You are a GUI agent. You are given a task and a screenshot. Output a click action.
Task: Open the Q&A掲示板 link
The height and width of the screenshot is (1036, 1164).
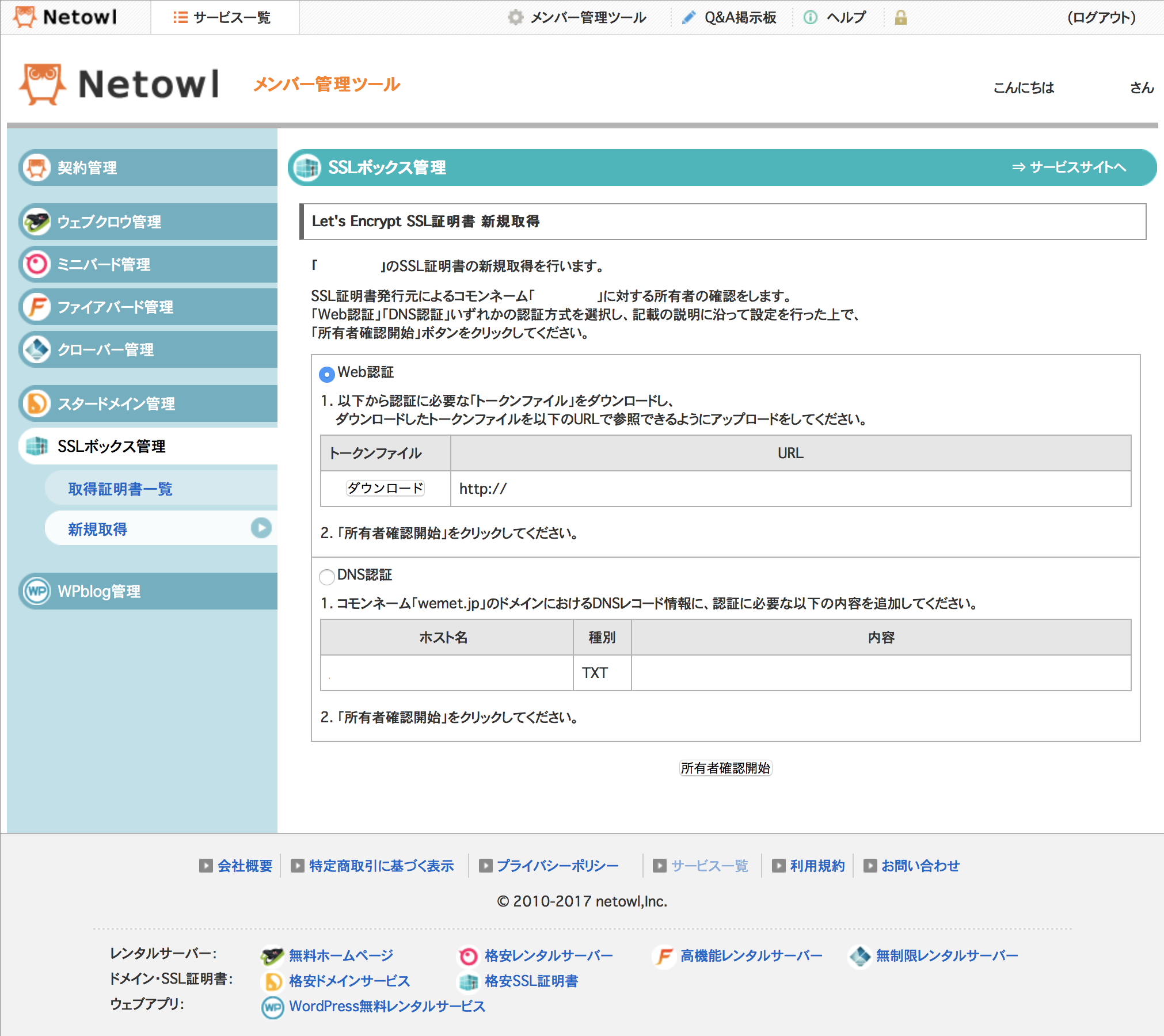point(740,17)
